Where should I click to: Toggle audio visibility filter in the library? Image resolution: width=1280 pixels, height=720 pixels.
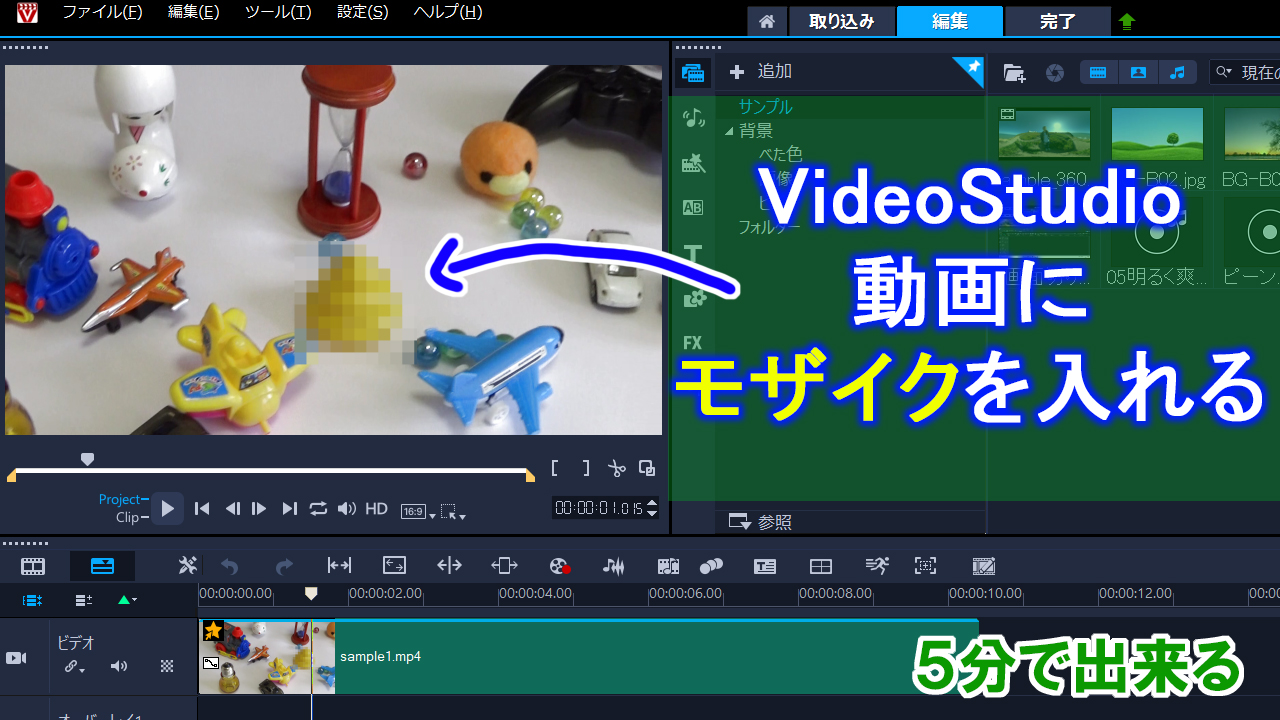click(x=1177, y=72)
